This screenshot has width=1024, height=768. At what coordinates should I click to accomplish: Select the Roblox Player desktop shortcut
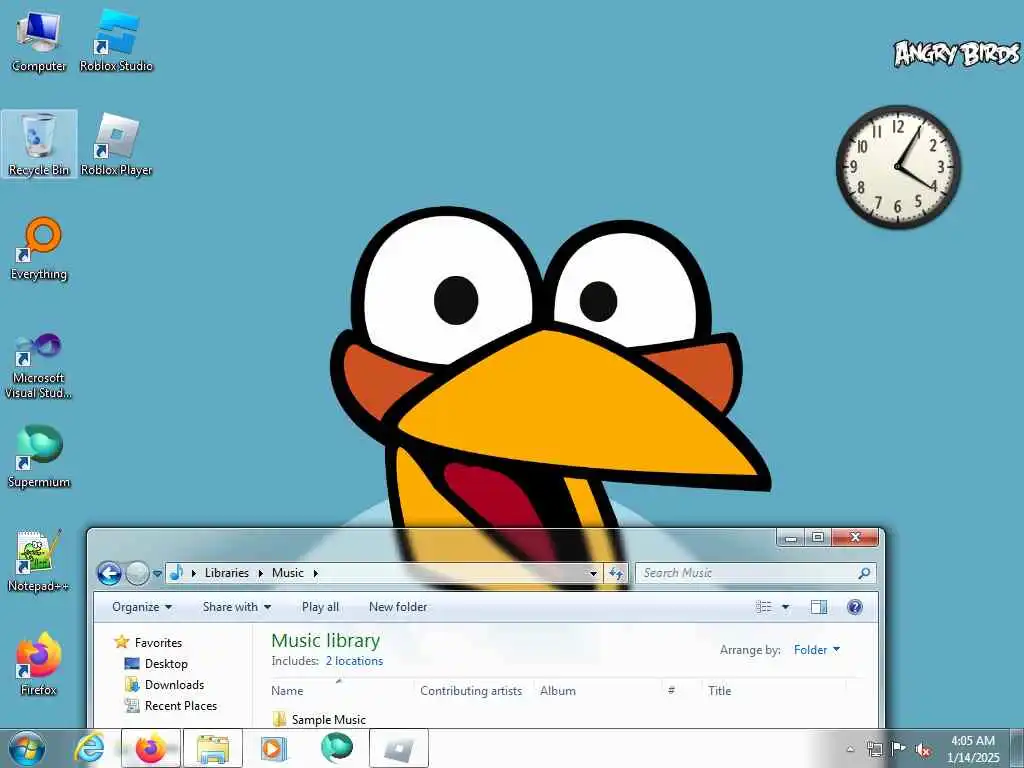tap(116, 144)
